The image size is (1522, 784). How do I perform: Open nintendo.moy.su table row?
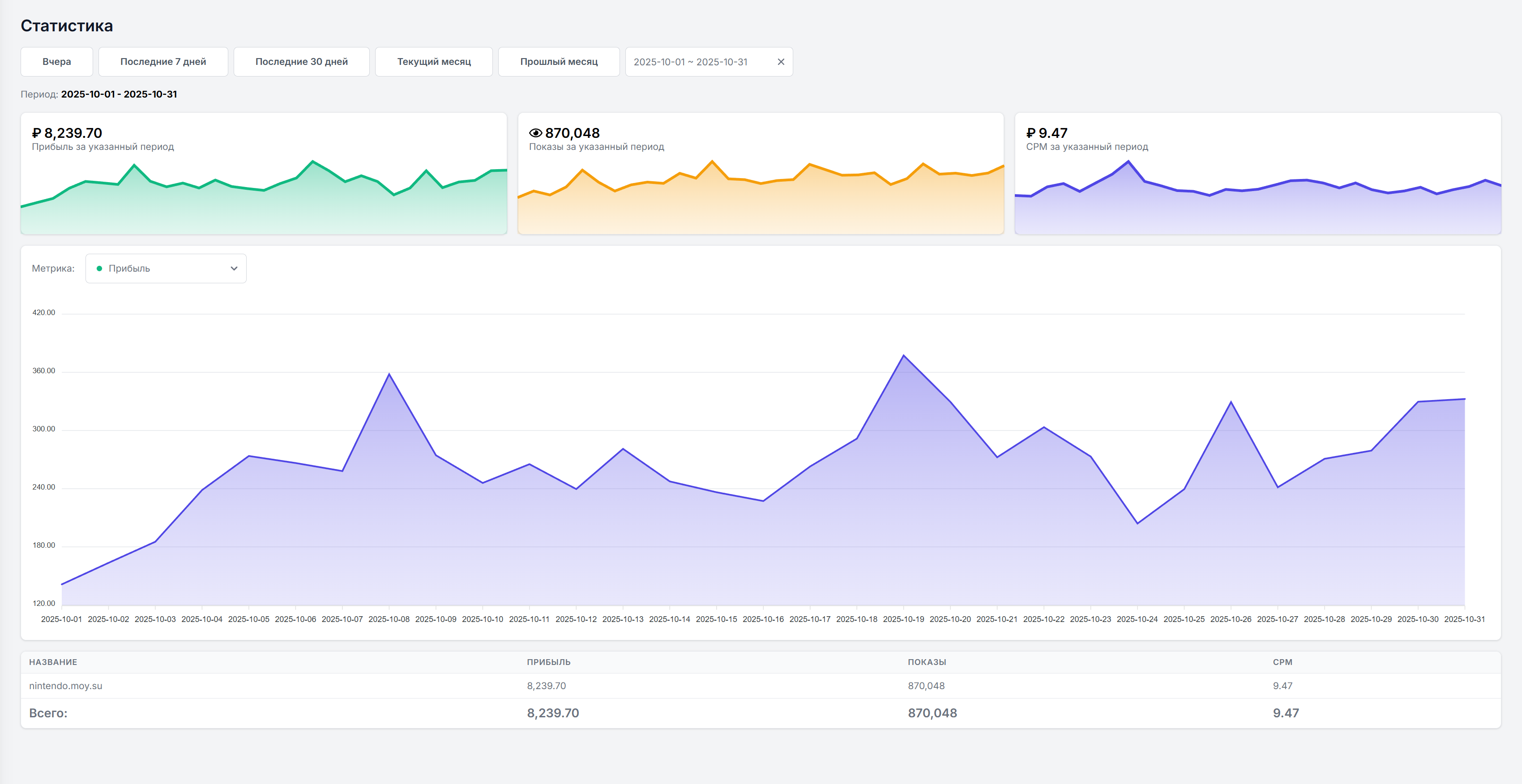coord(66,686)
